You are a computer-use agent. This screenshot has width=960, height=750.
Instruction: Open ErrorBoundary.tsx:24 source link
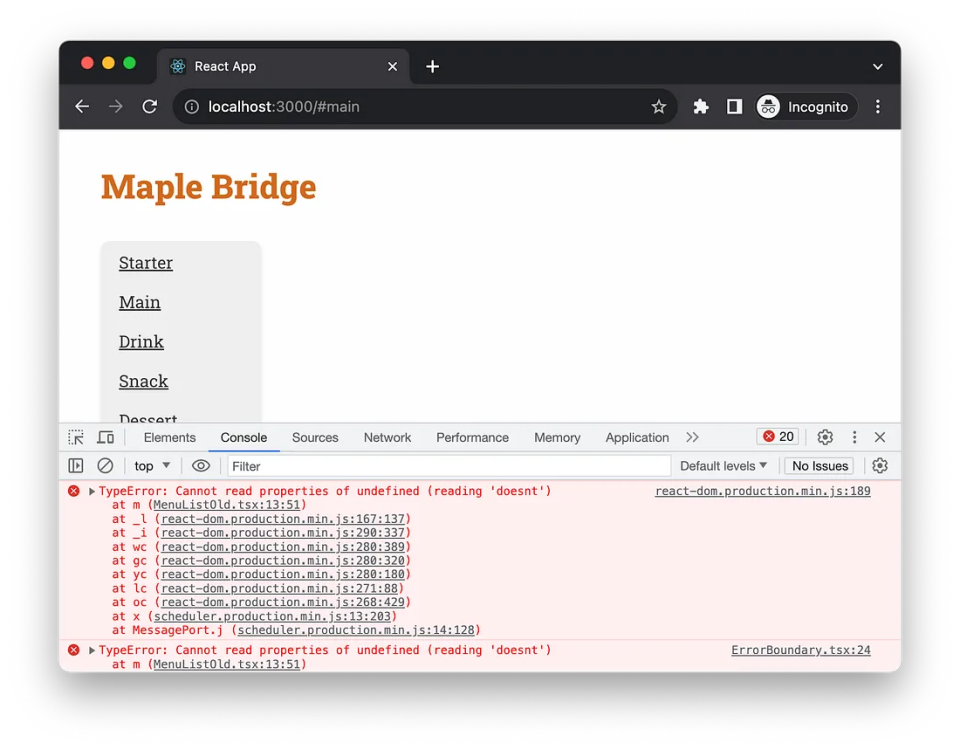(801, 650)
